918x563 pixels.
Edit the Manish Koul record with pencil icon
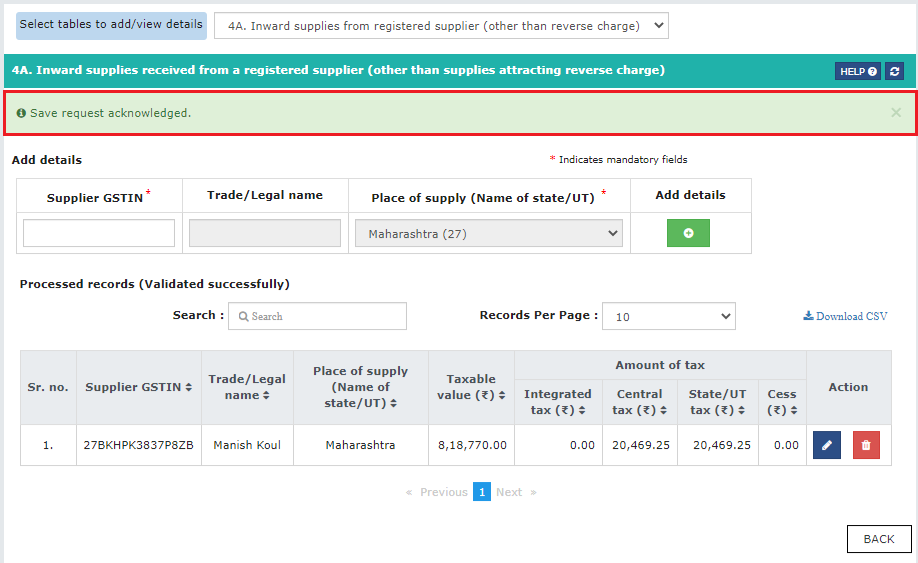pos(827,445)
